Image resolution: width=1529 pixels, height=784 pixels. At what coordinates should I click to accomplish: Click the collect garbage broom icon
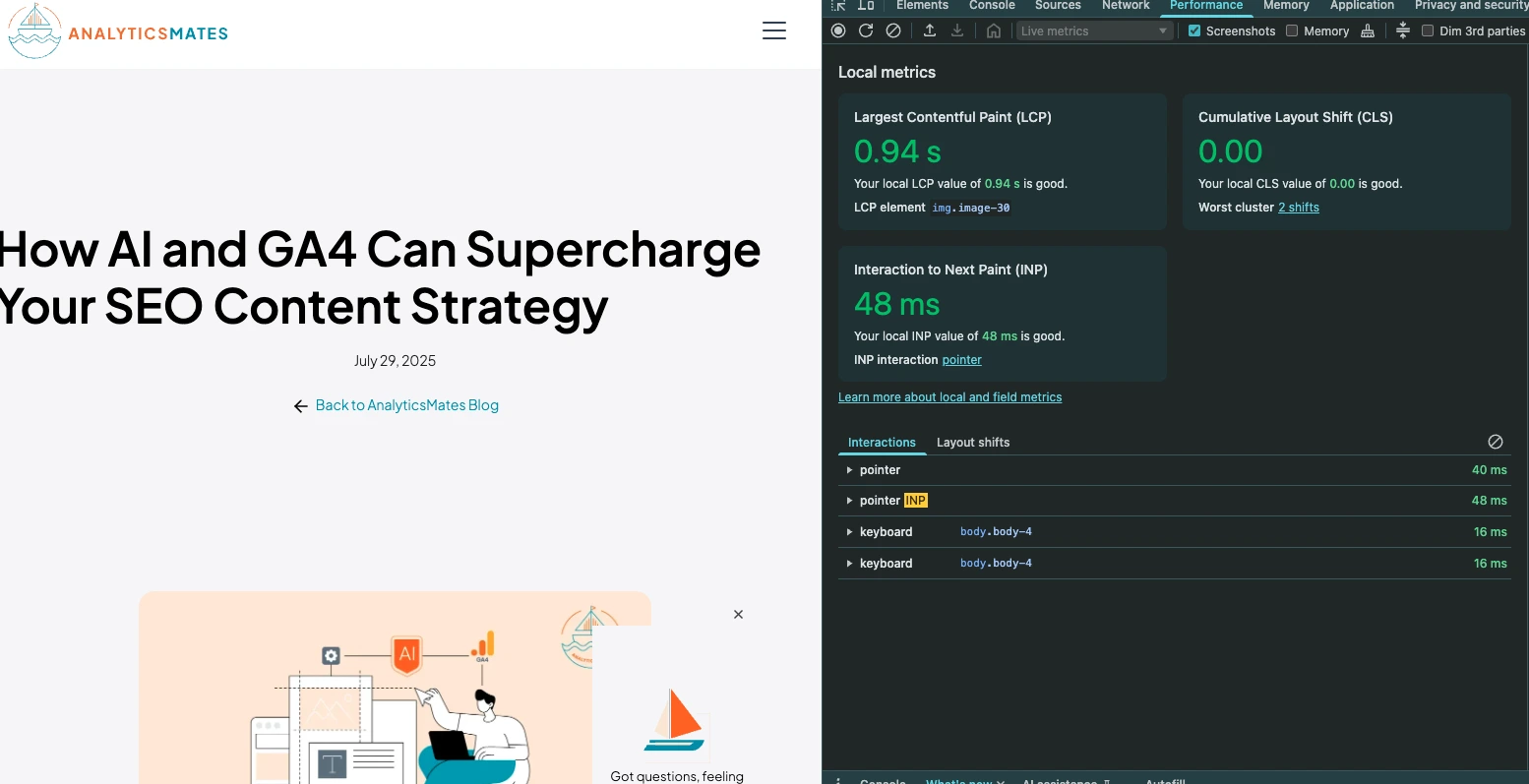pyautogui.click(x=1368, y=30)
